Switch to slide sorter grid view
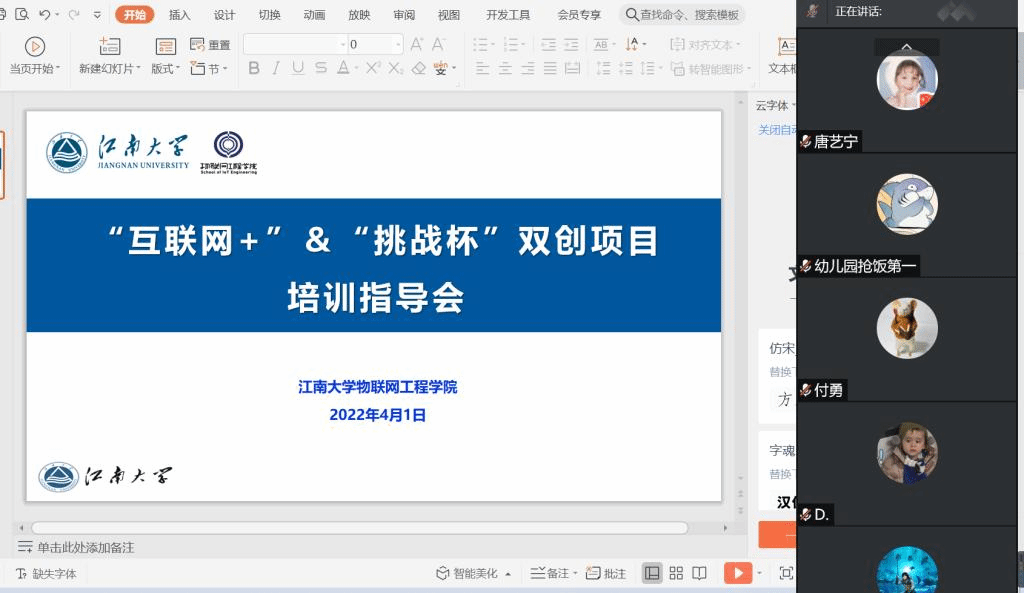This screenshot has width=1024, height=593. click(676, 573)
